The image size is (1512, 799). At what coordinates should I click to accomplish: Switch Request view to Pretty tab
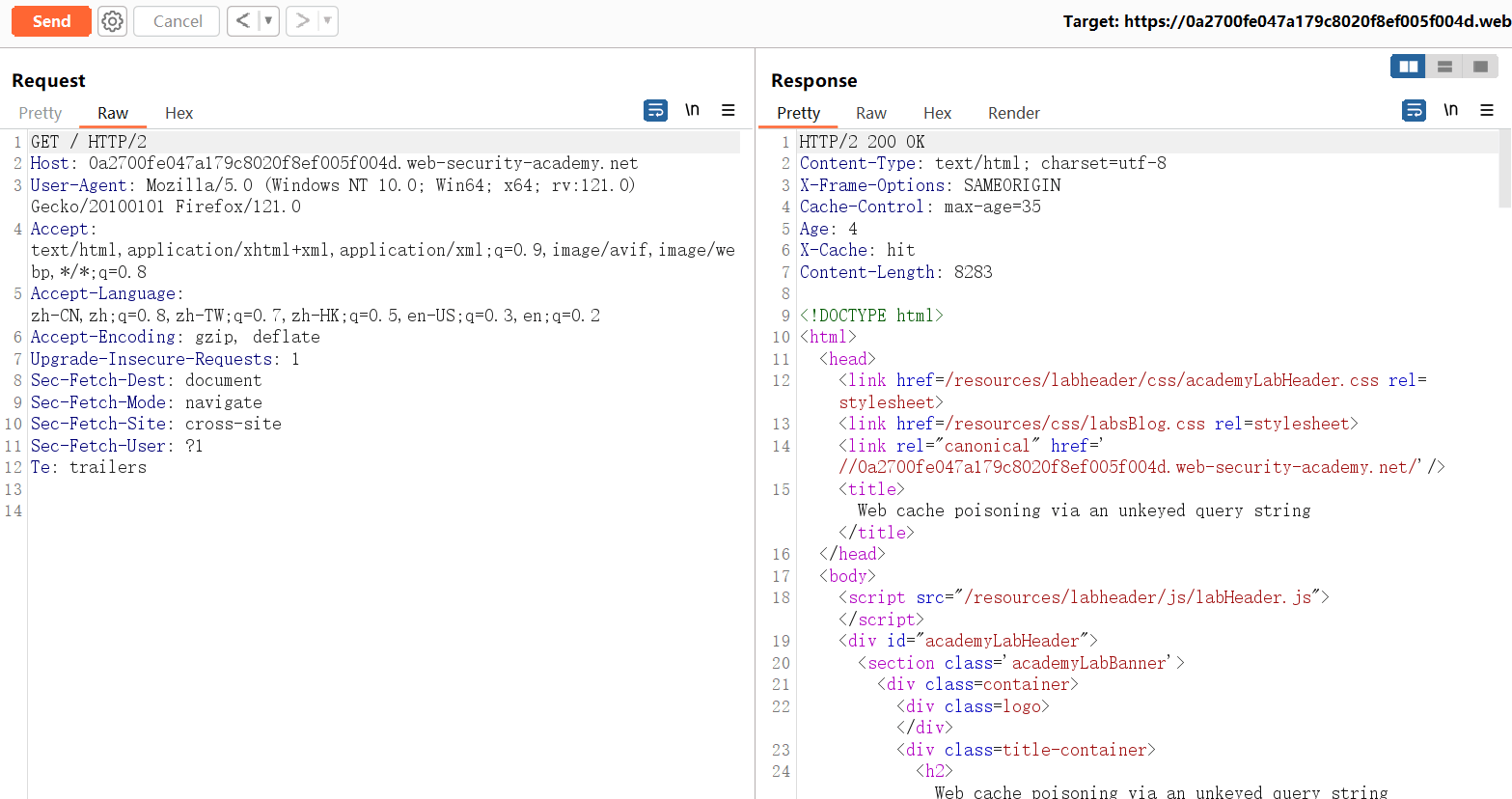pyautogui.click(x=41, y=113)
